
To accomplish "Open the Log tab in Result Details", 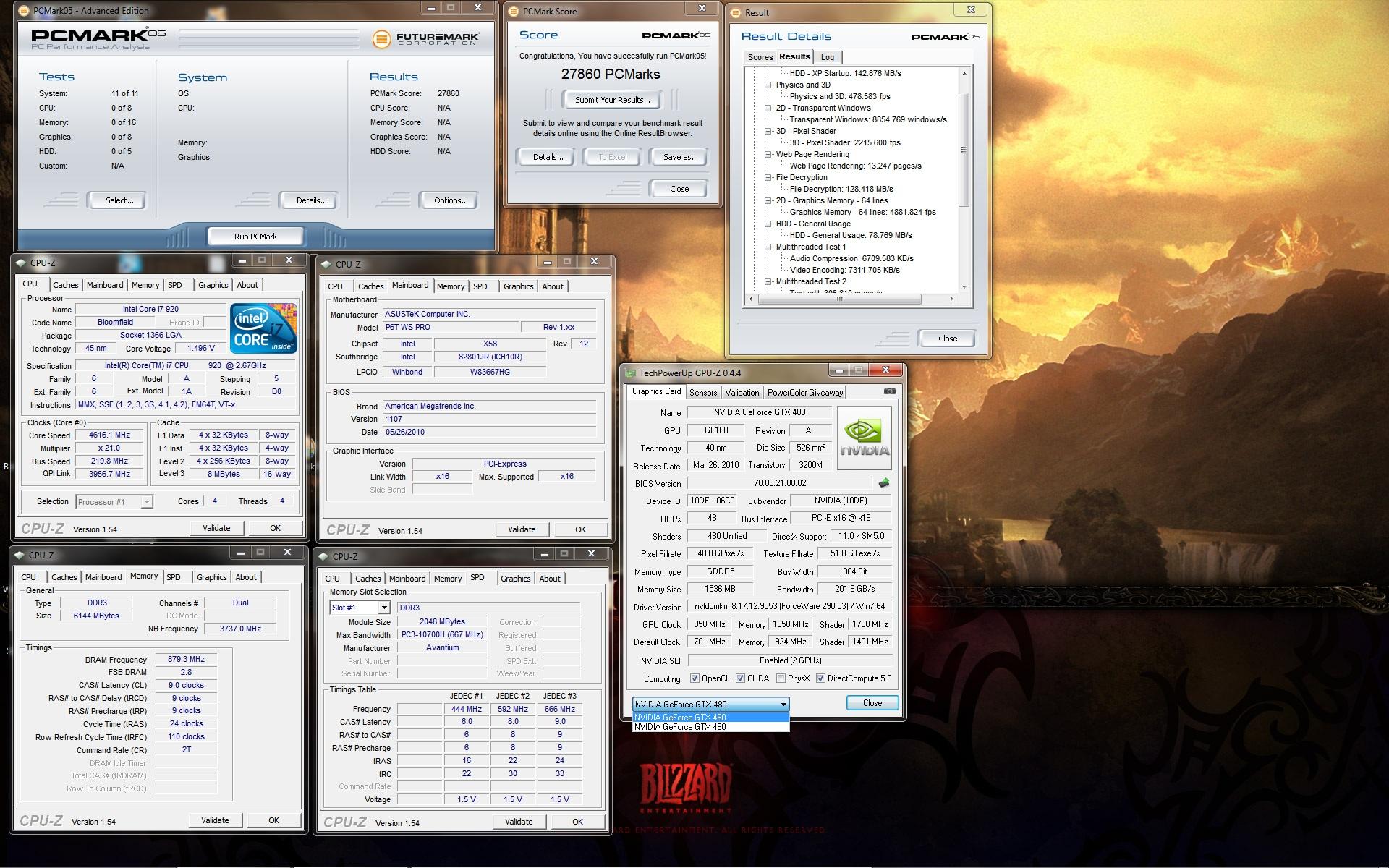I will [827, 57].
